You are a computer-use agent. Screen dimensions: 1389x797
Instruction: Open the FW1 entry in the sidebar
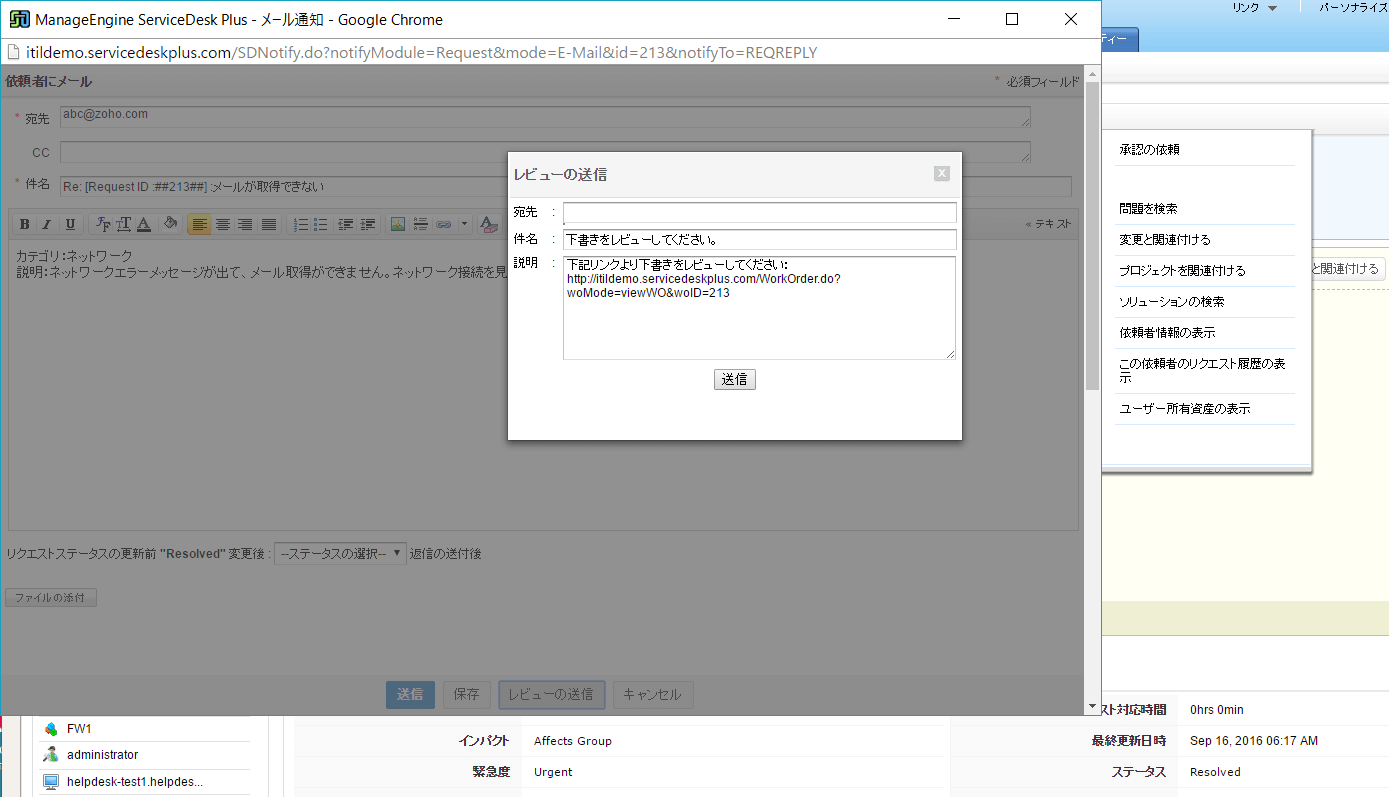pyautogui.click(x=79, y=729)
